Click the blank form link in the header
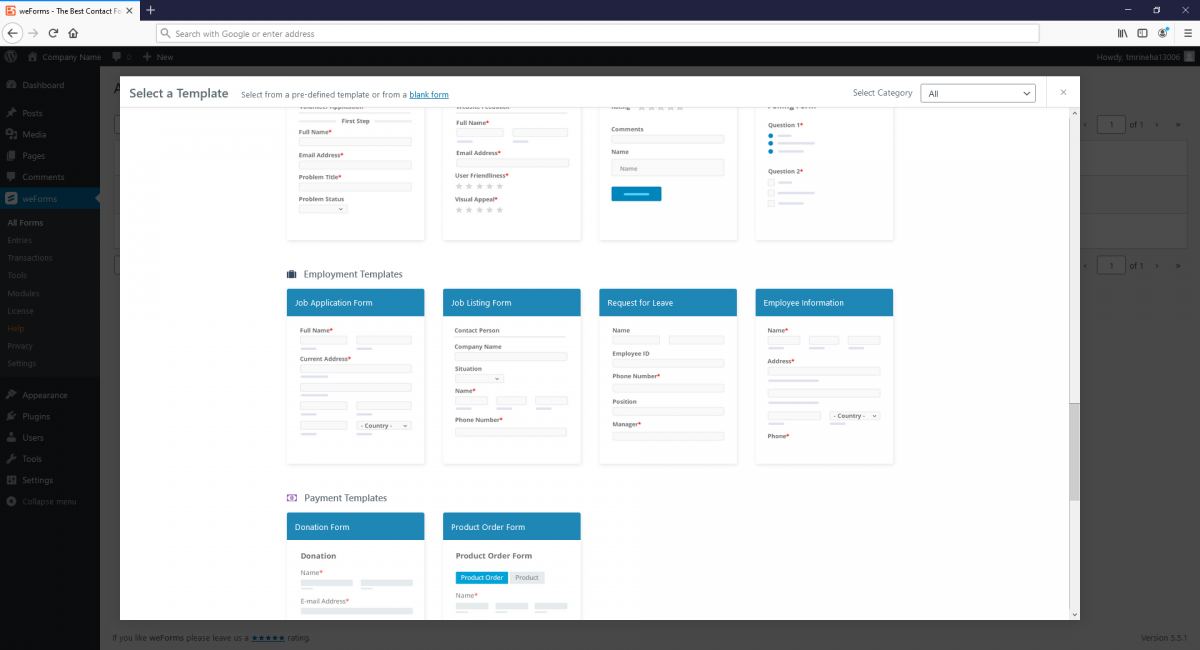This screenshot has height=650, width=1200. 429,94
